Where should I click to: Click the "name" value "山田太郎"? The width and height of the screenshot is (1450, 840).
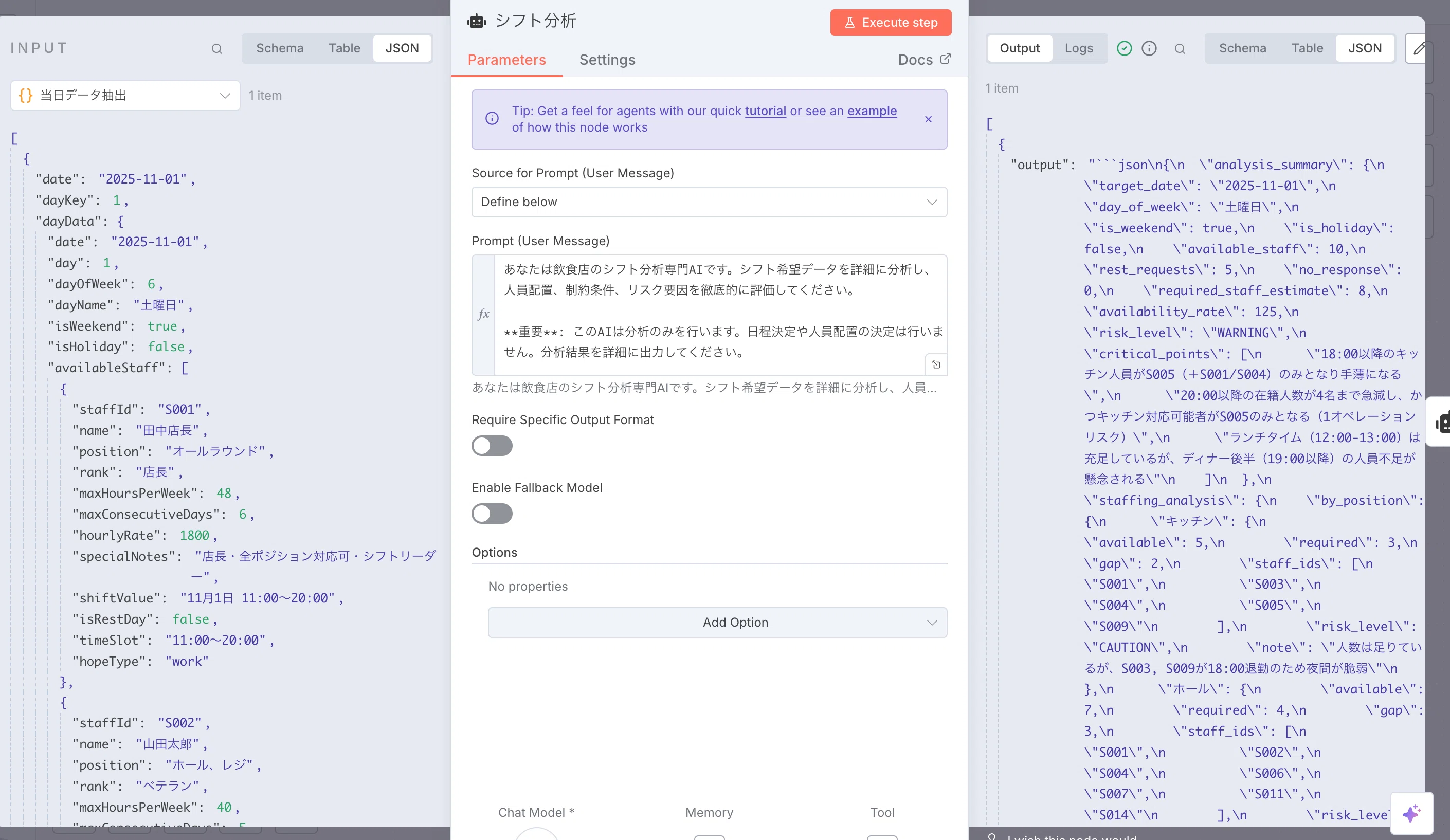[x=168, y=744]
